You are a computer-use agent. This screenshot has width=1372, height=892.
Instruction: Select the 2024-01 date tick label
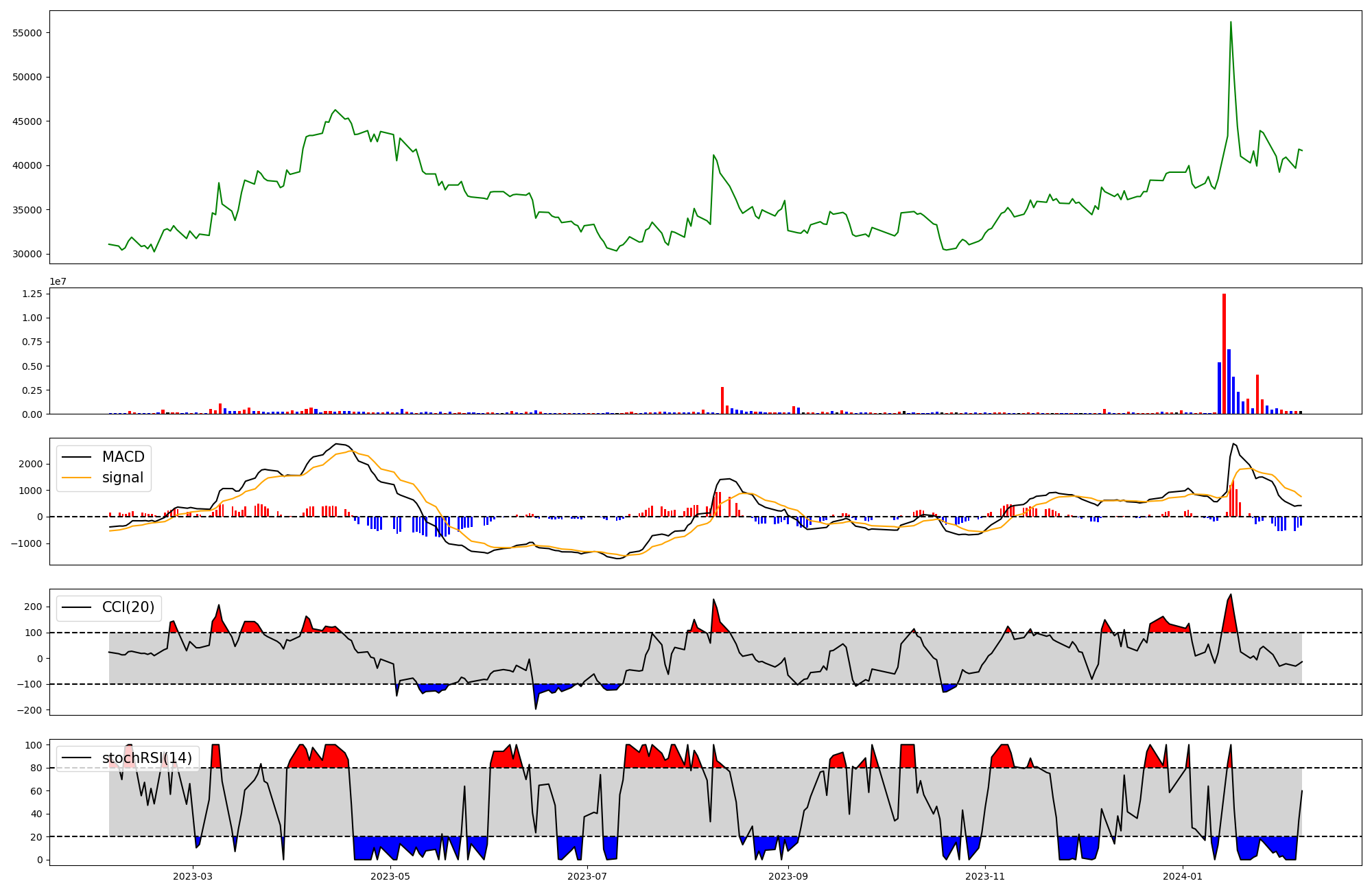pyautogui.click(x=1183, y=876)
